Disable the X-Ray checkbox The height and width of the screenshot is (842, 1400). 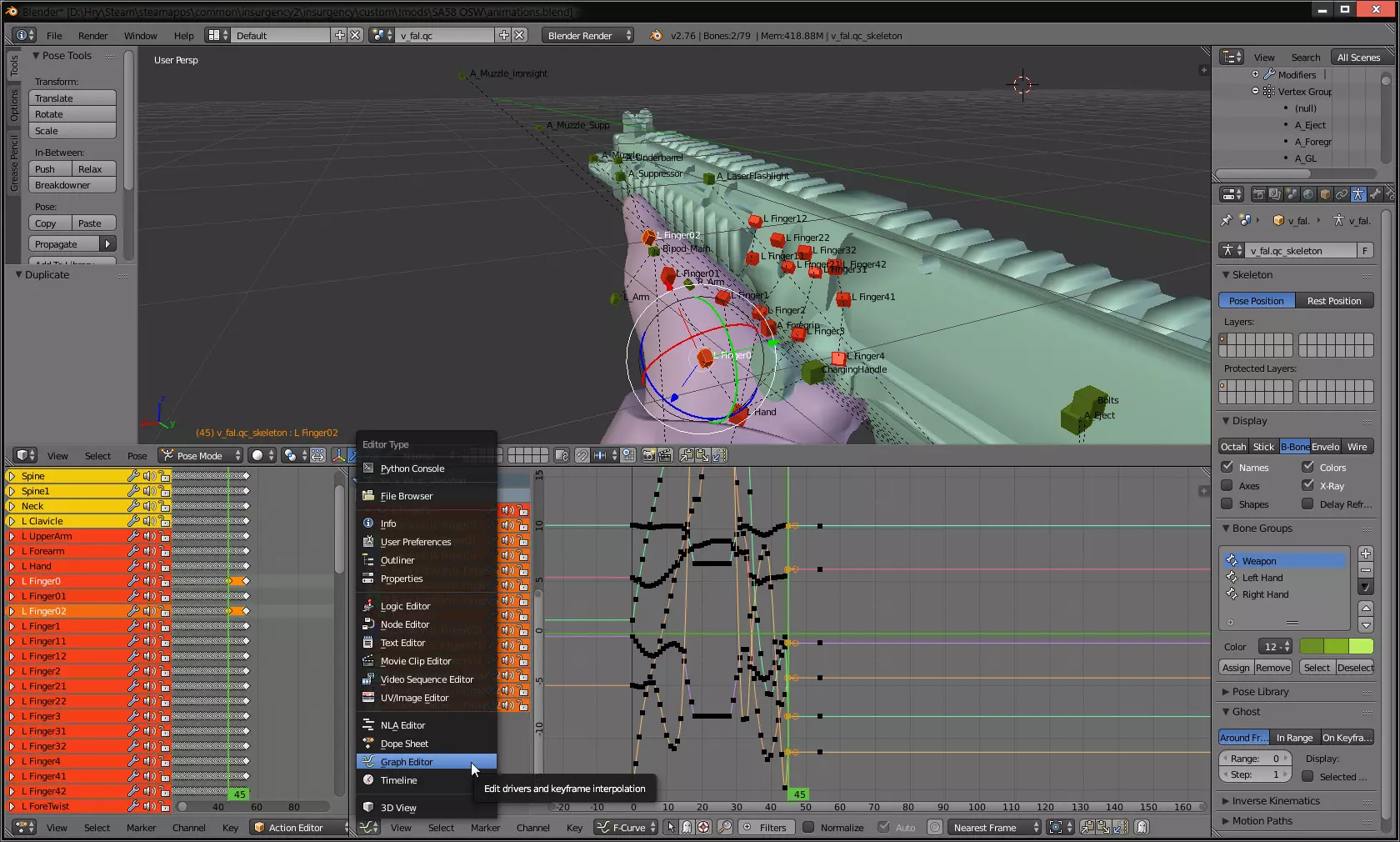(1307, 486)
